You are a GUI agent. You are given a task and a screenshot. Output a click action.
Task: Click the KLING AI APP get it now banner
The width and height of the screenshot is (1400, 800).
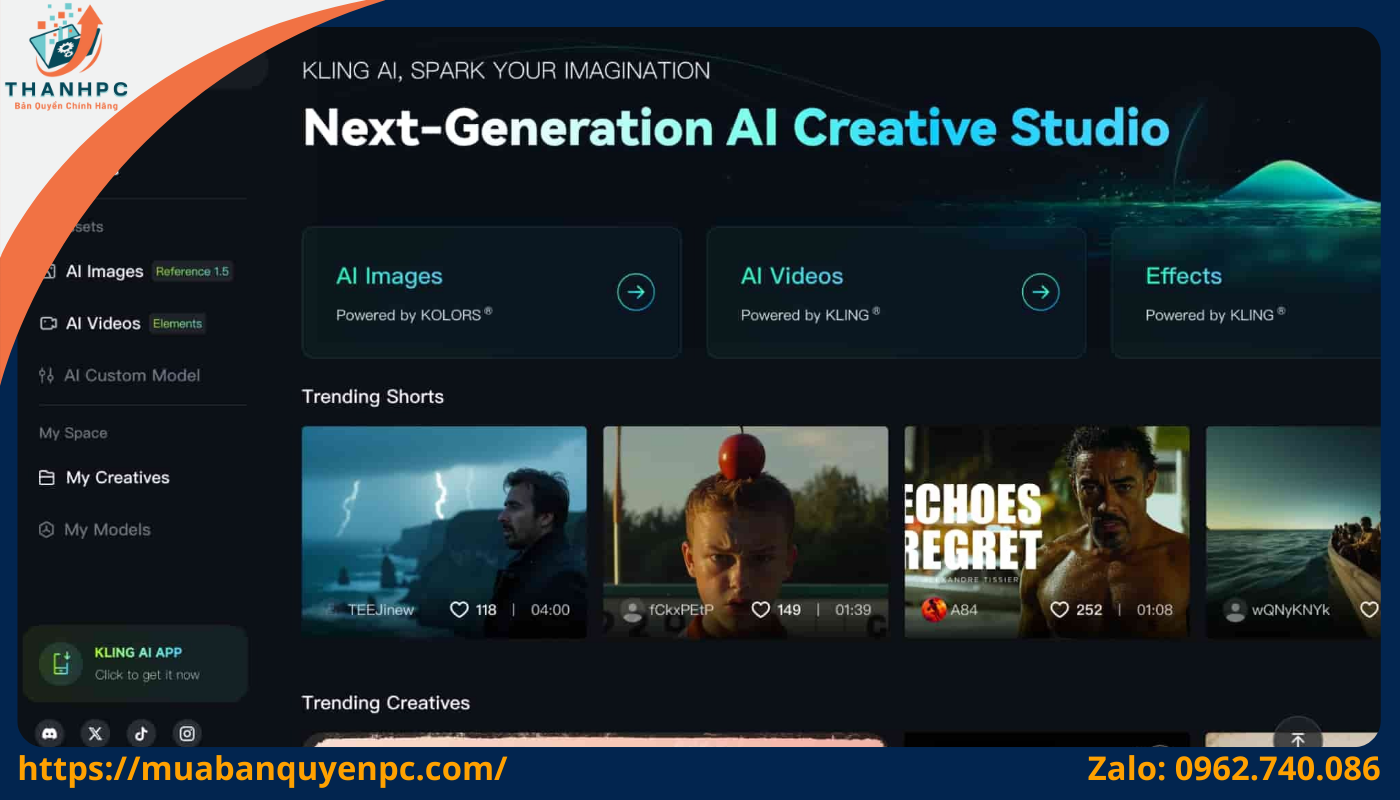(x=146, y=664)
